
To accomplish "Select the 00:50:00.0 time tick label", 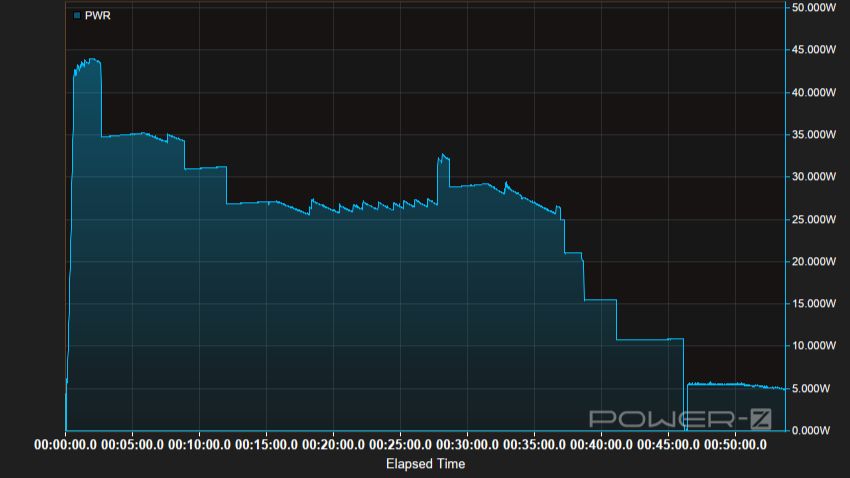I will tap(735, 445).
